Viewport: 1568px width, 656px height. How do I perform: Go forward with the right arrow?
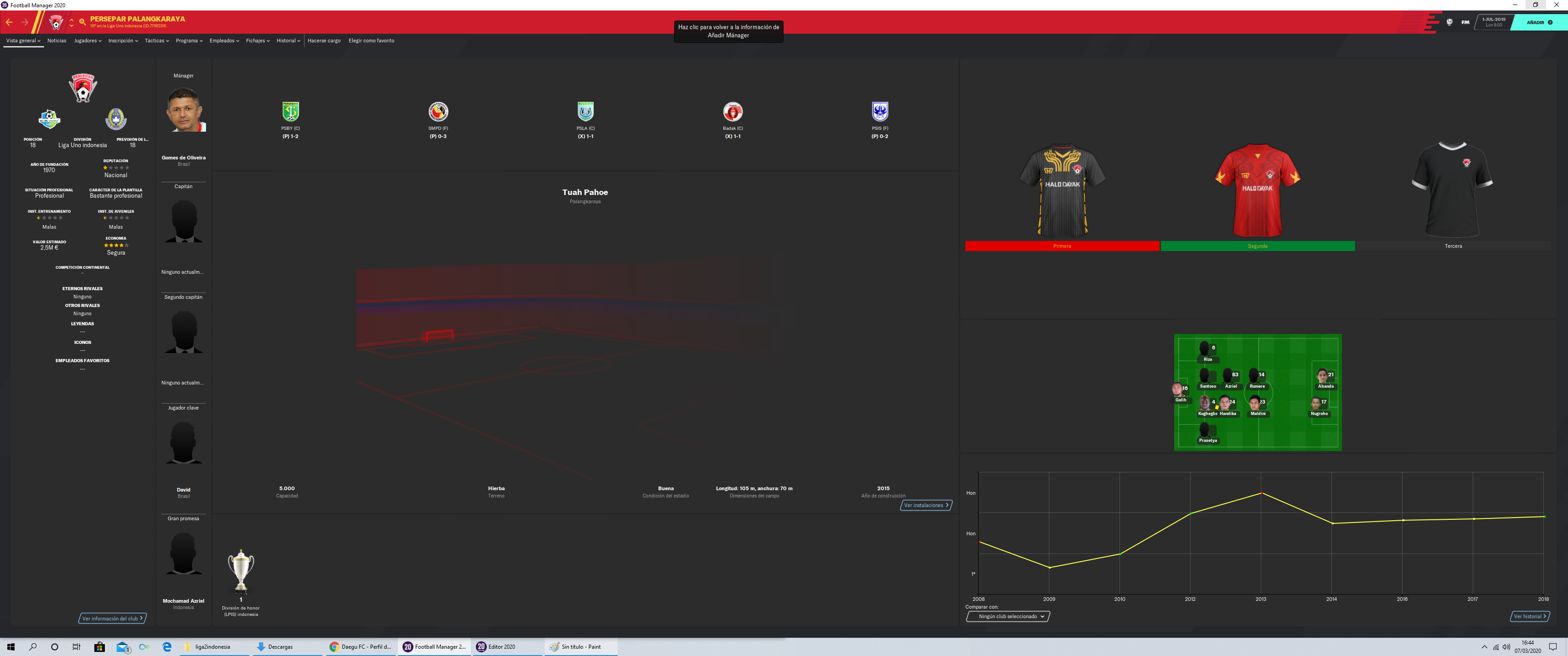point(25,22)
